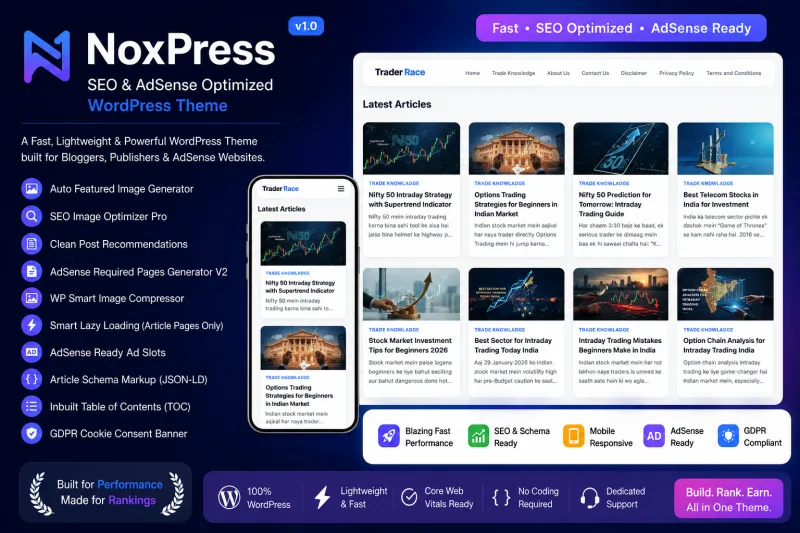Image resolution: width=800 pixels, height=533 pixels.
Task: Click Trade Knowledge tag above Best Telecom Stocks
Action: (x=708, y=183)
